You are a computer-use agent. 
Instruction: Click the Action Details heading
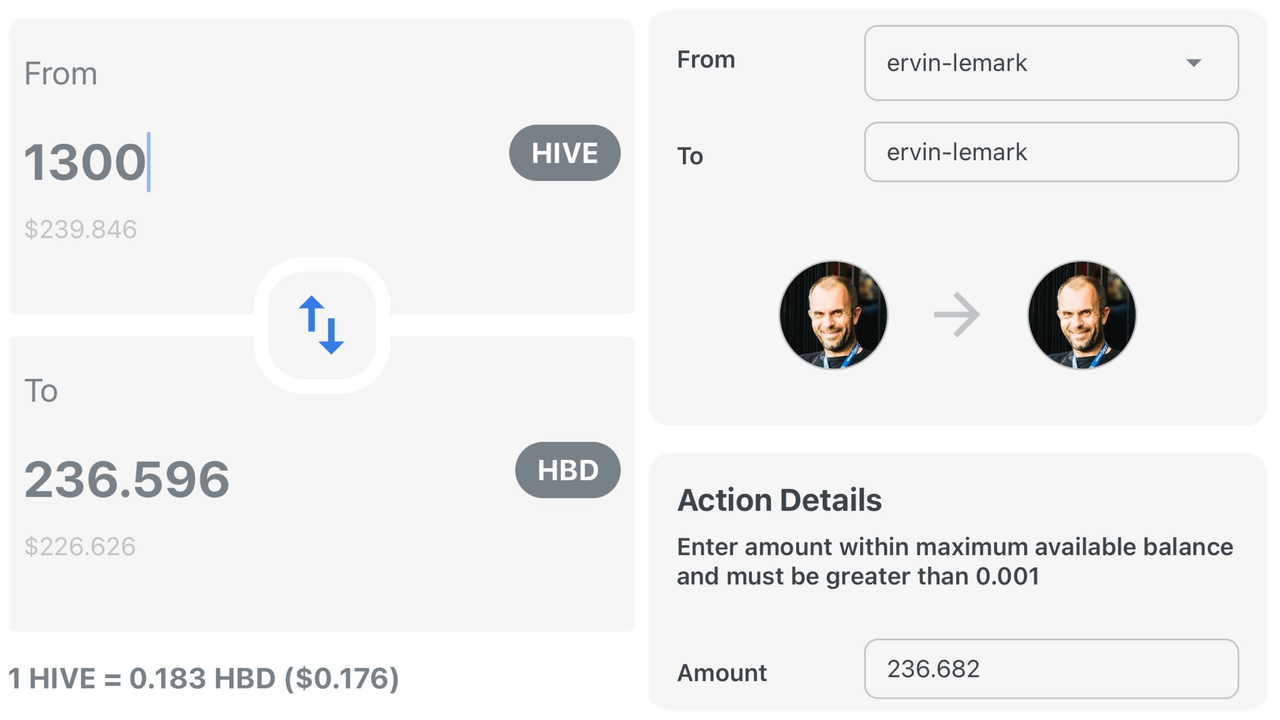[780, 500]
